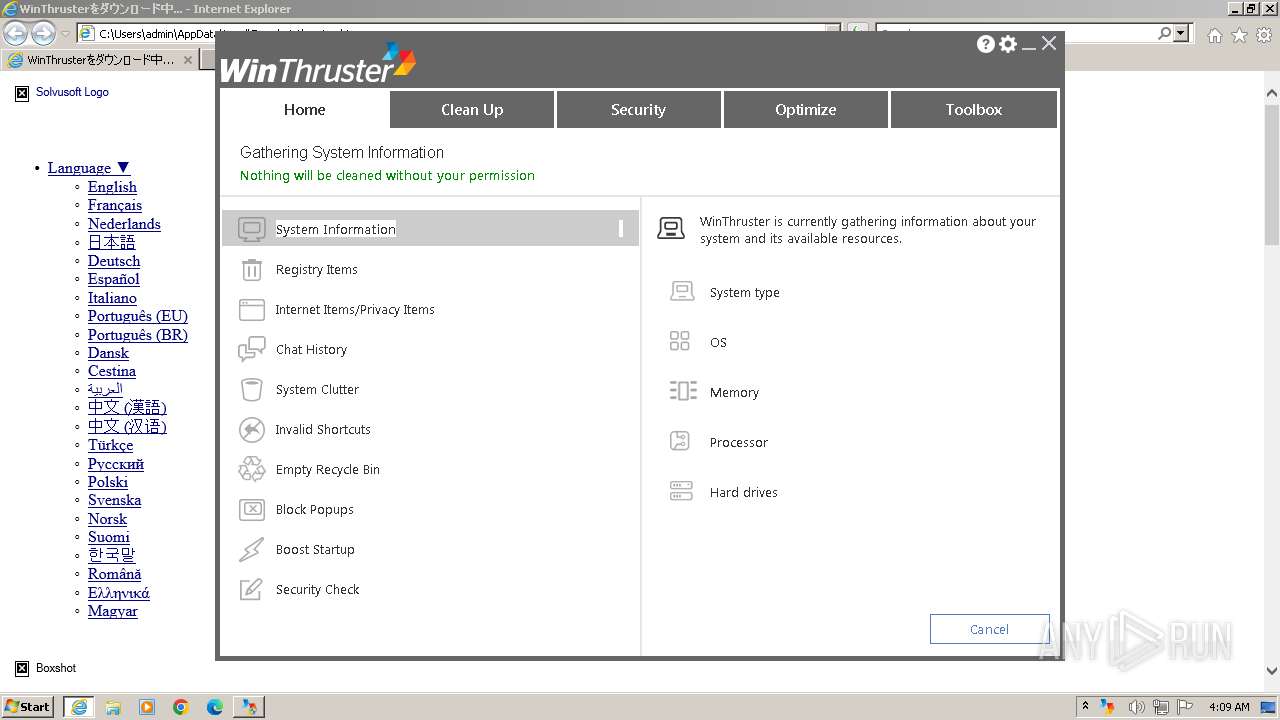Select Svenska language link
This screenshot has width=1280, height=720.
pyautogui.click(x=114, y=500)
